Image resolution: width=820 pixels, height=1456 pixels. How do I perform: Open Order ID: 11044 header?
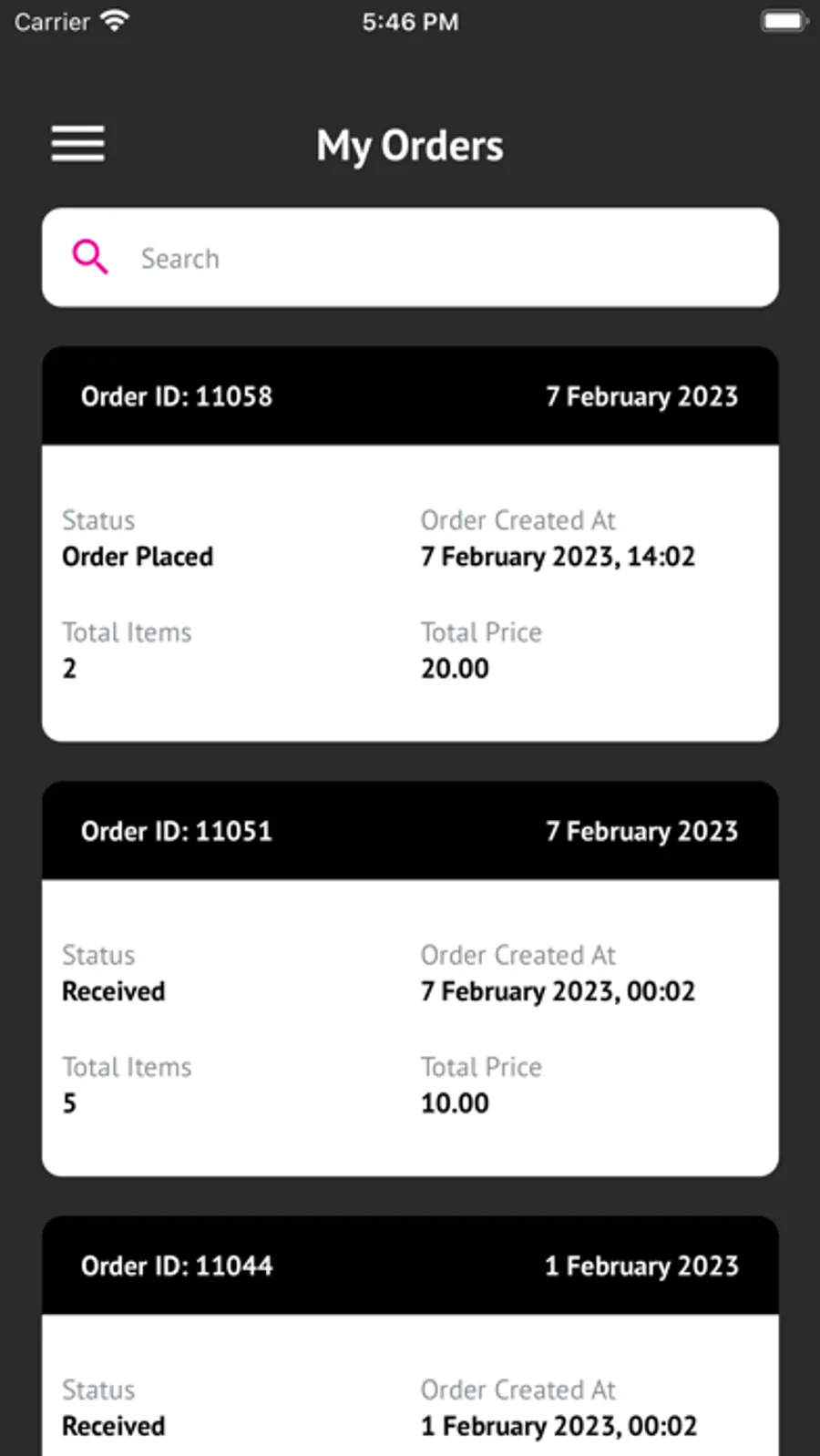pos(410,1266)
